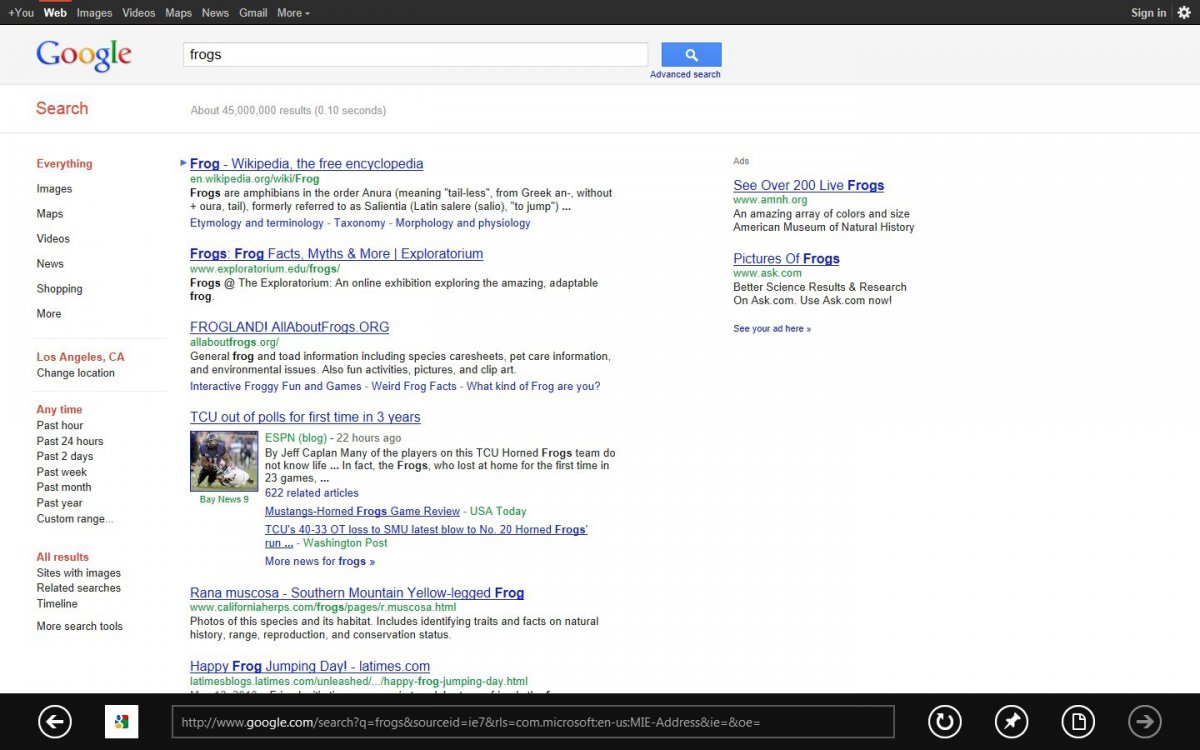Filter to Past week results
The width and height of the screenshot is (1200, 750).
62,472
